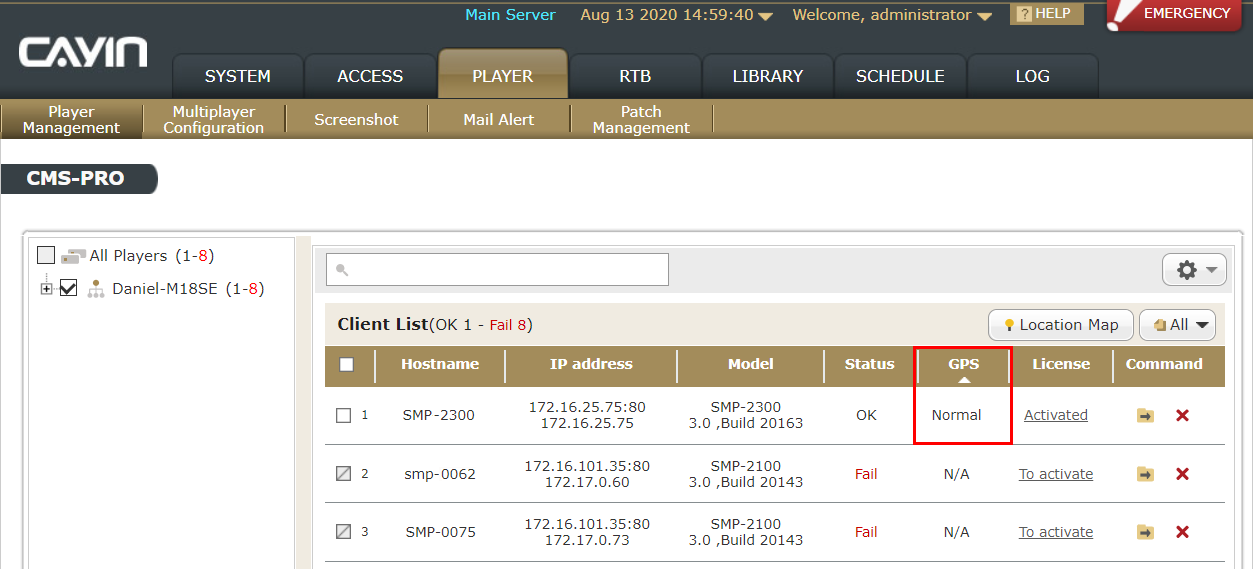This screenshot has height=569, width=1253.
Task: Check the smp-0062 row checkbox
Action: point(344,474)
